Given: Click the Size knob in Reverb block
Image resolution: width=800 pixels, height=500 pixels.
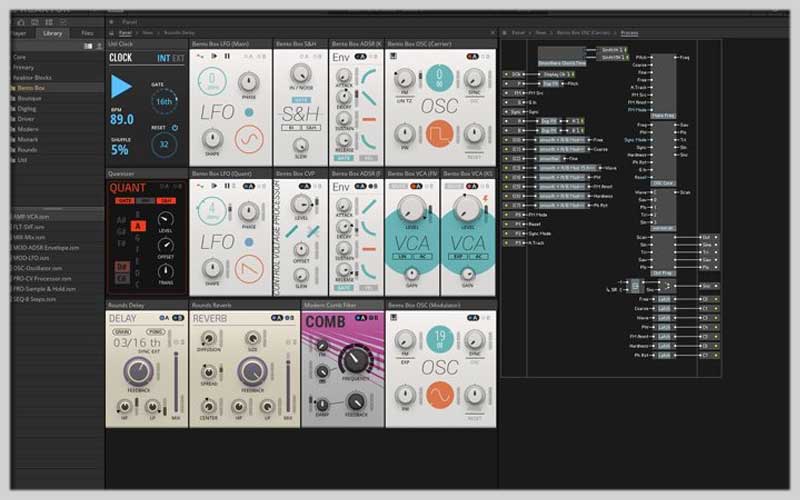Looking at the screenshot, I should click(253, 339).
